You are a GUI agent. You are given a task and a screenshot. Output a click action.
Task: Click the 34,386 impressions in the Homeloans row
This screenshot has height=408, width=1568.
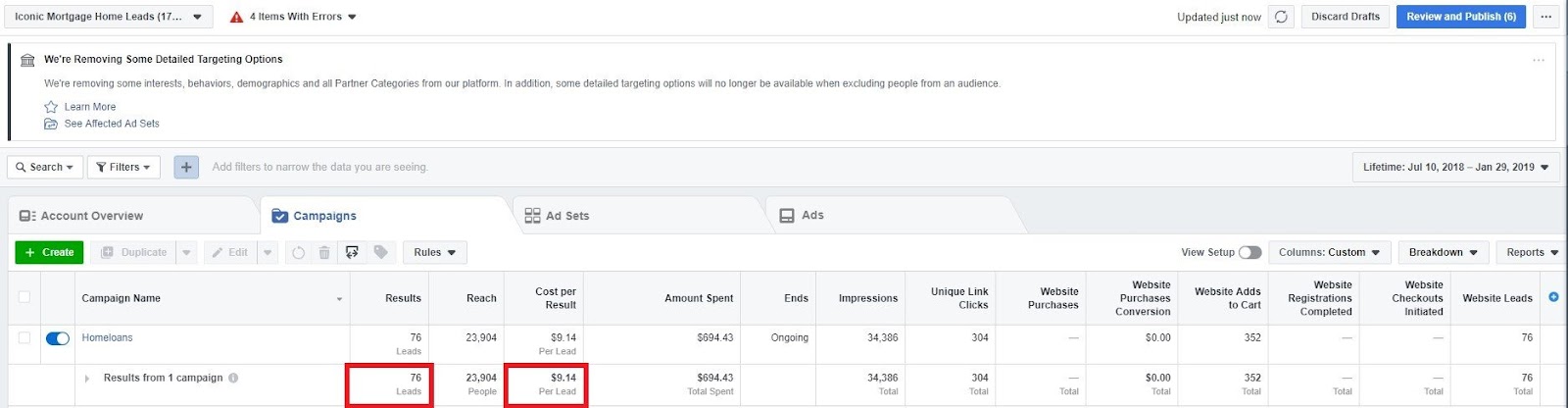pyautogui.click(x=882, y=337)
